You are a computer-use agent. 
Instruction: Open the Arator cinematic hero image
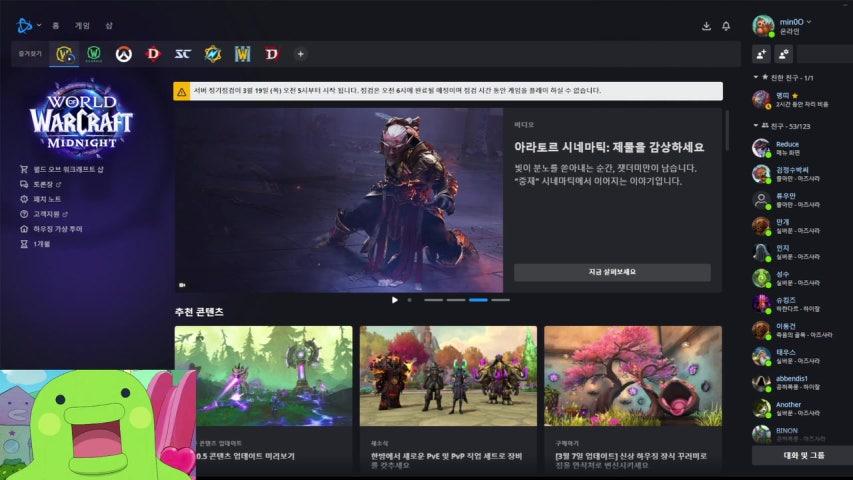click(339, 200)
